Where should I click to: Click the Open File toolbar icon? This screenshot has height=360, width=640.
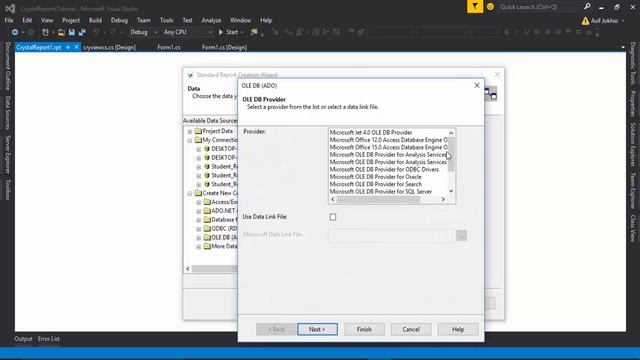click(x=61, y=32)
